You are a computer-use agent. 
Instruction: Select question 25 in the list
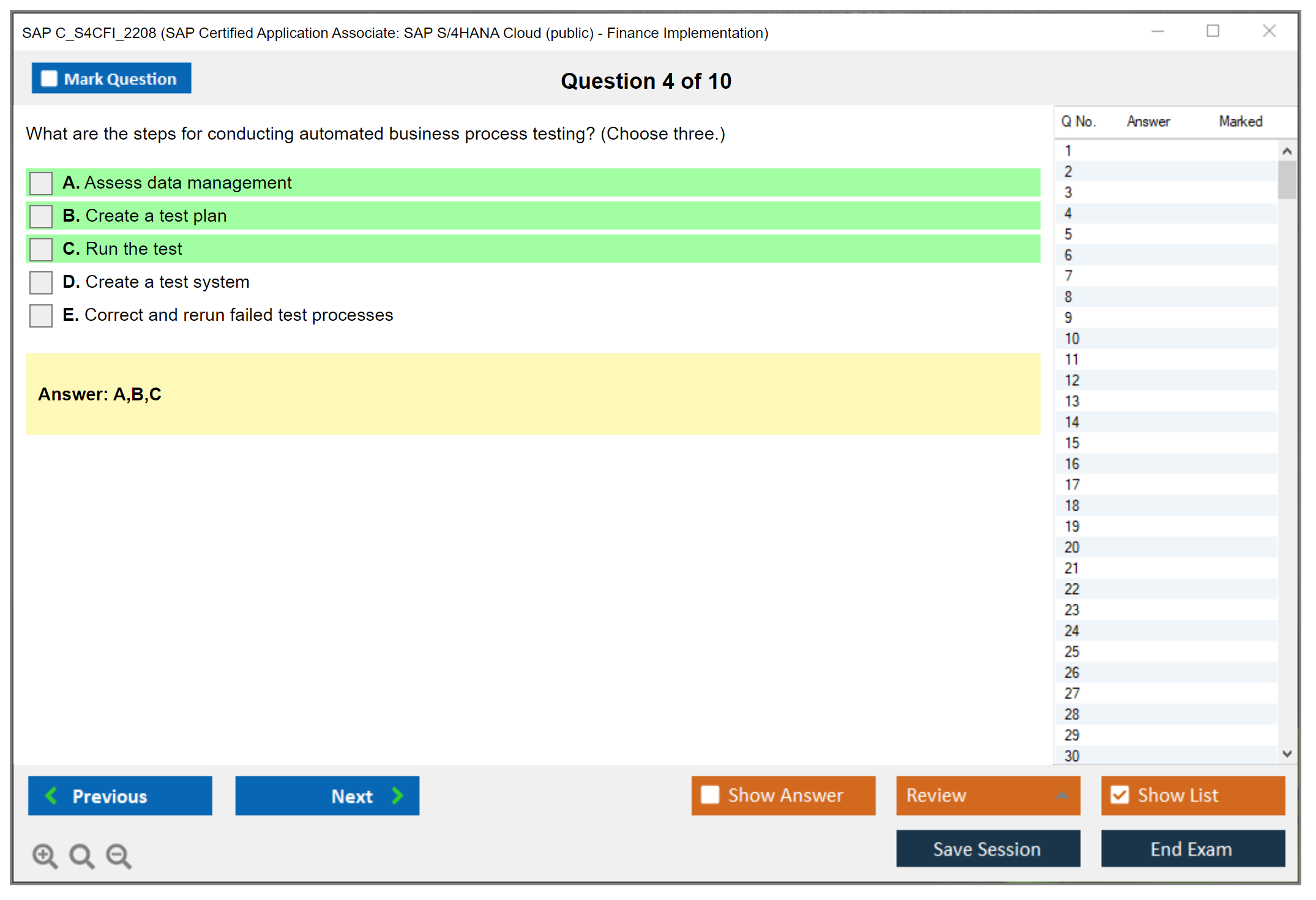(x=1072, y=651)
